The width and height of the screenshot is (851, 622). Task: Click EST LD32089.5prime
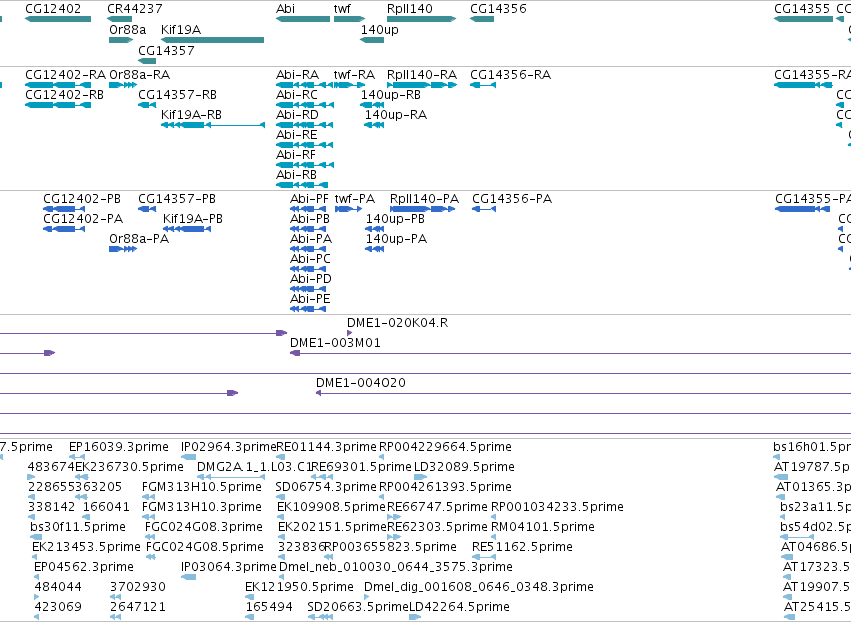click(420, 477)
